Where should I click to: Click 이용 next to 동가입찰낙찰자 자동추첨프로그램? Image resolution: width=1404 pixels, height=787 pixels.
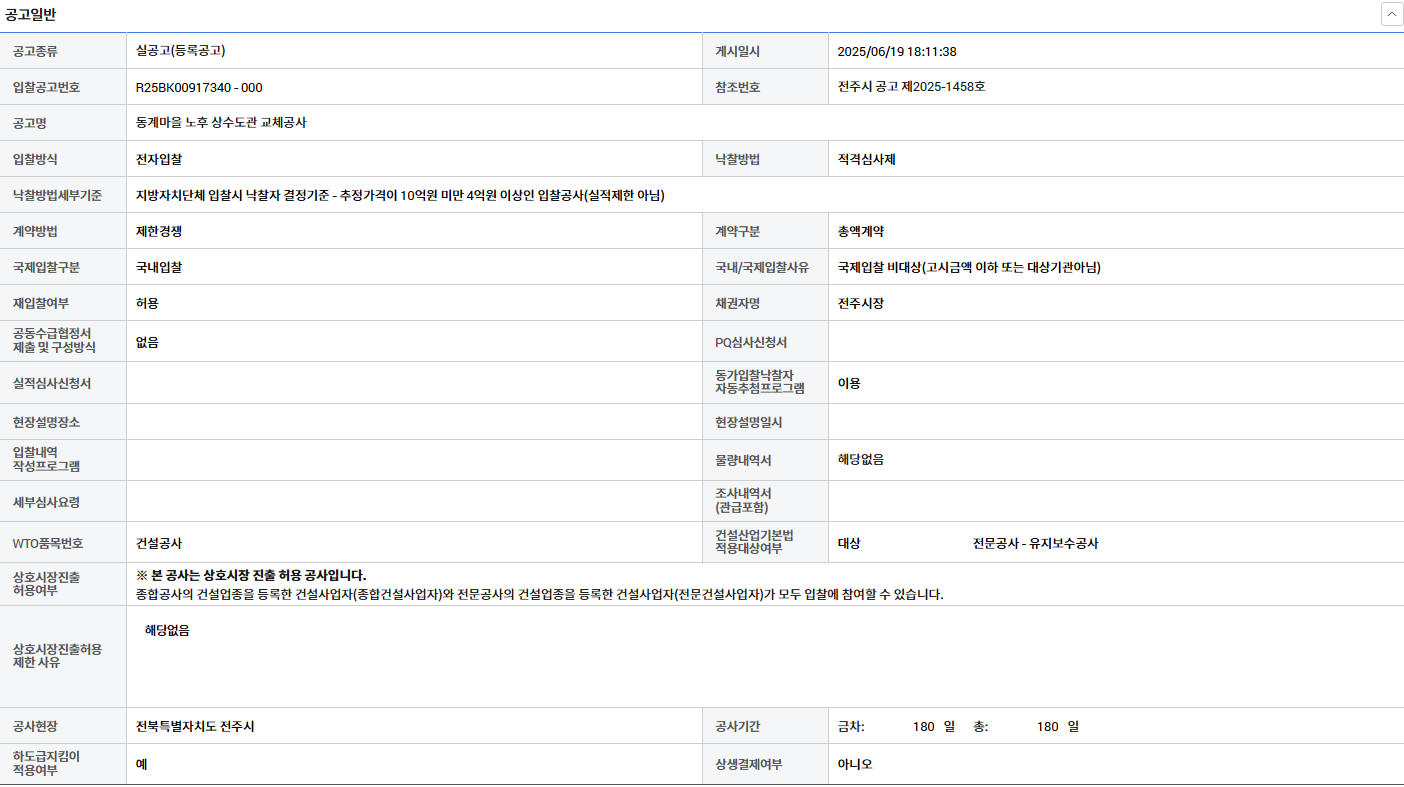[849, 383]
